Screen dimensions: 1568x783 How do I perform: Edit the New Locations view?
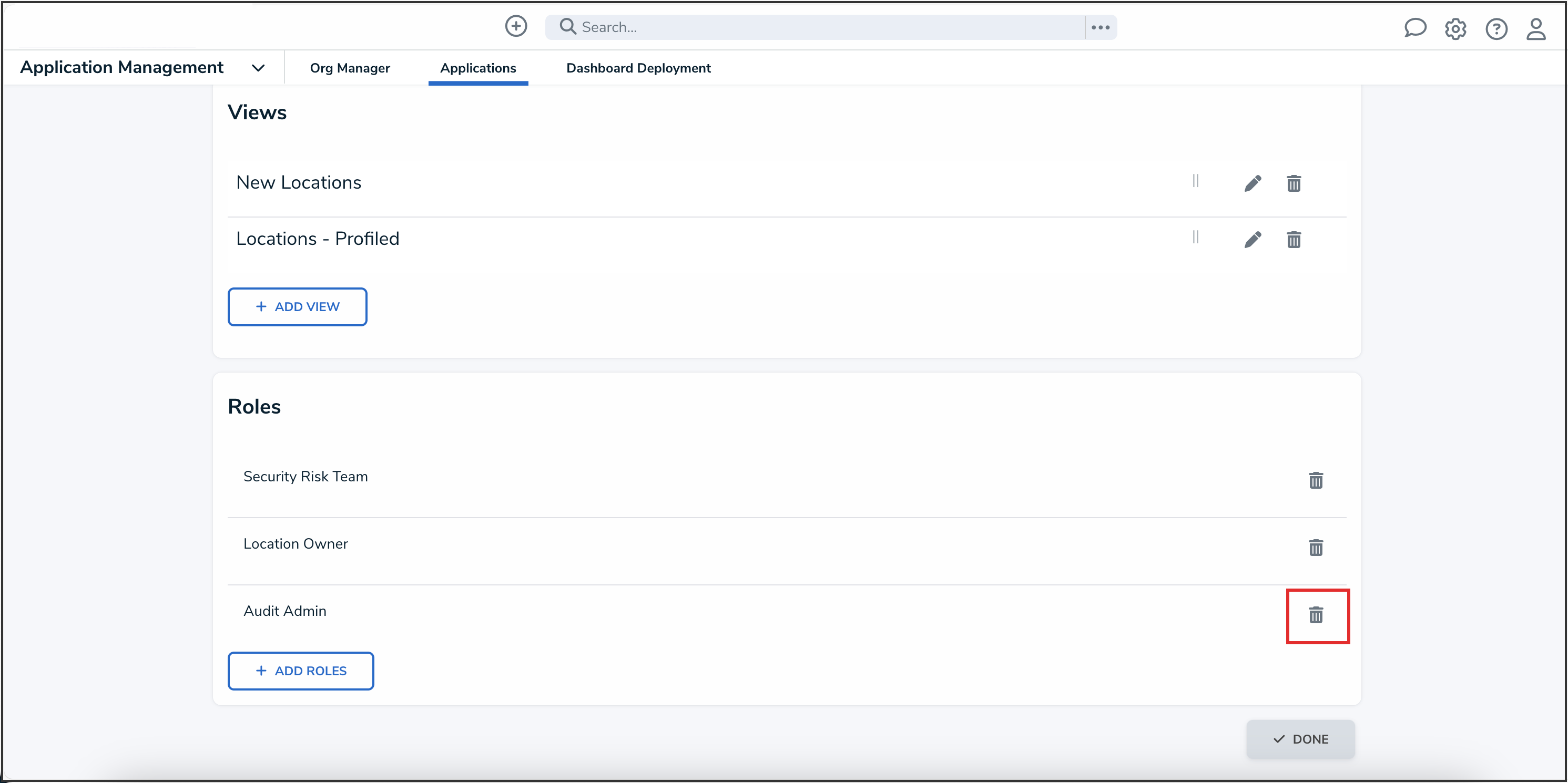pos(1252,183)
